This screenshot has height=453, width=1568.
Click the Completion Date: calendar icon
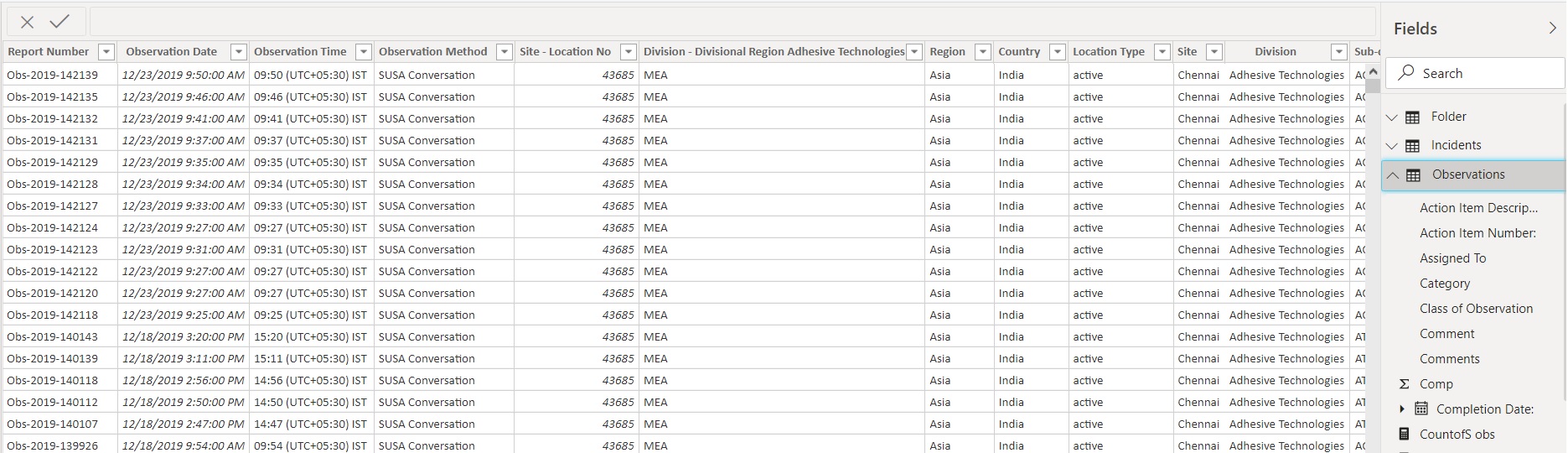(x=1421, y=409)
